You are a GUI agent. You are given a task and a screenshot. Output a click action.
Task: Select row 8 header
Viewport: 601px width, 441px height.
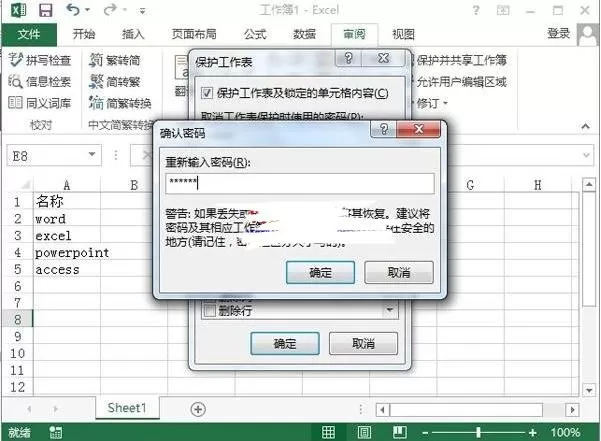[x=18, y=319]
